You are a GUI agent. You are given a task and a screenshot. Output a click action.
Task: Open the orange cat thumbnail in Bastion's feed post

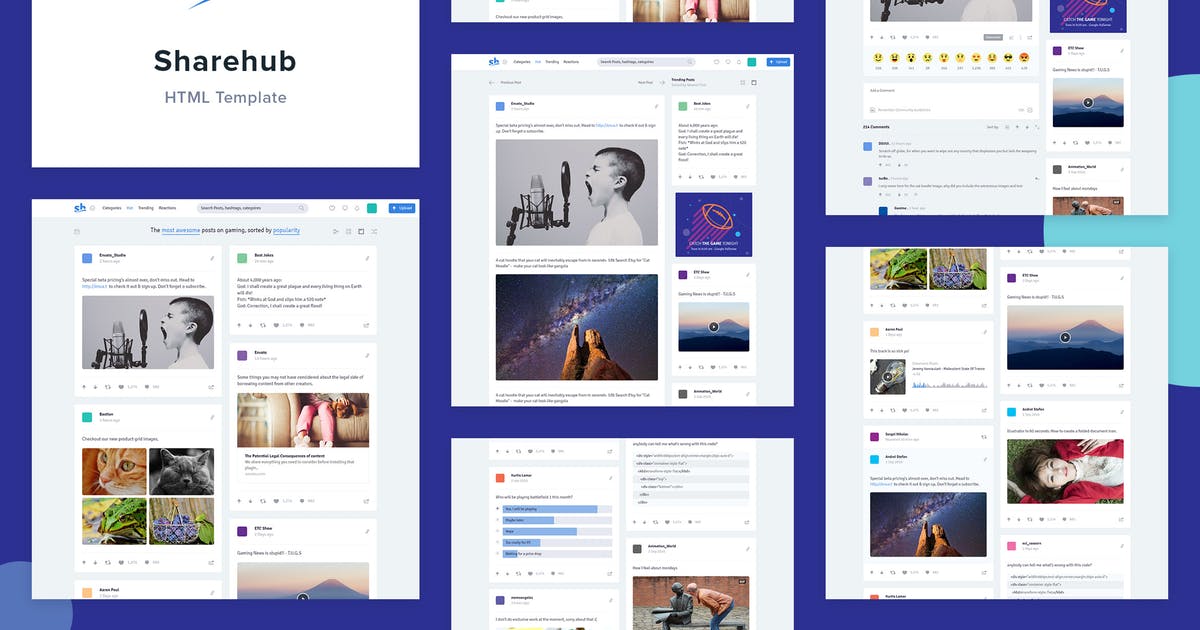point(114,471)
